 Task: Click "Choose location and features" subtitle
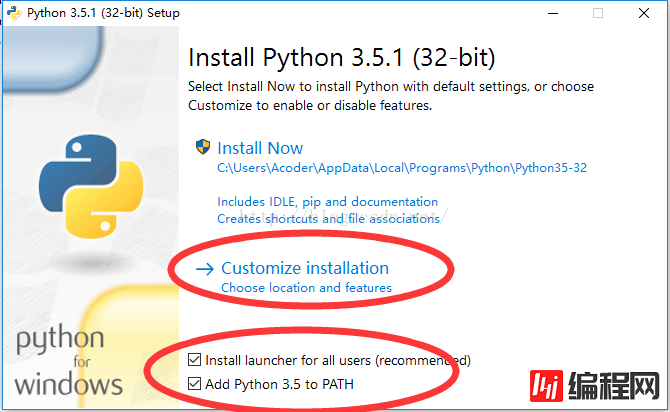[306, 288]
